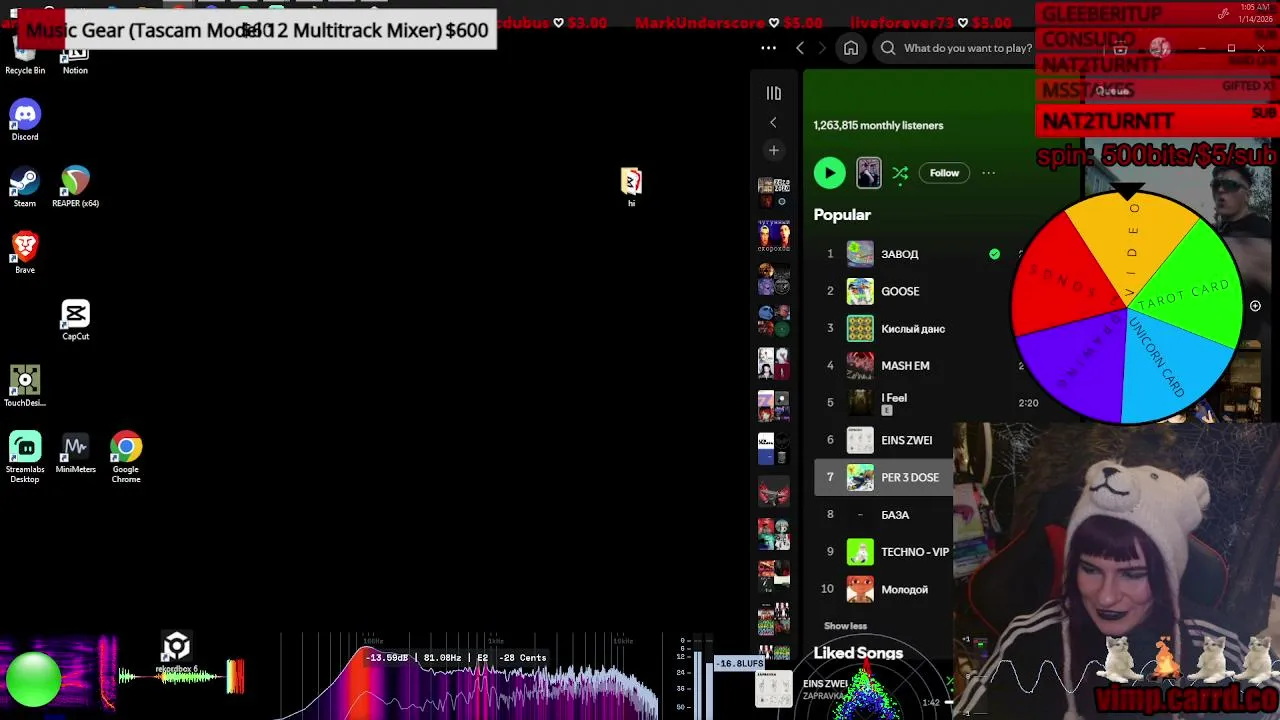Collapse list with Show less
The image size is (1280, 720).
click(x=845, y=626)
